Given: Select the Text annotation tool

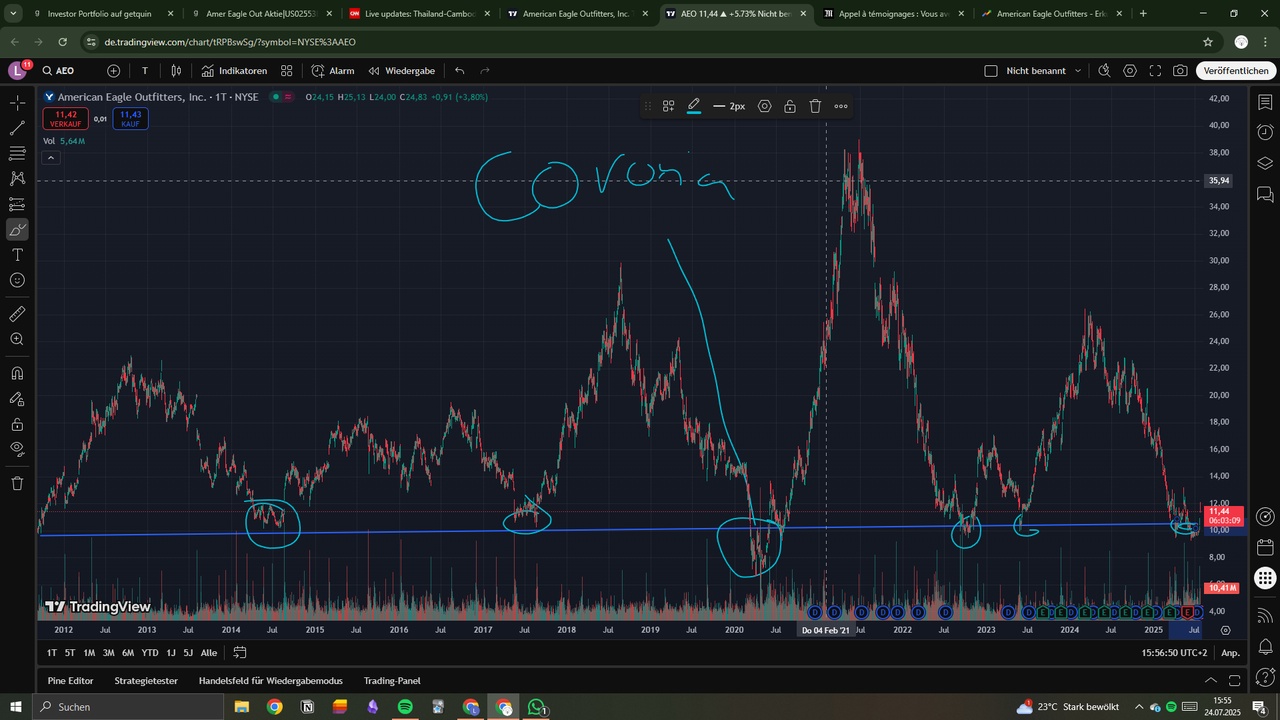Looking at the screenshot, I should tap(17, 255).
